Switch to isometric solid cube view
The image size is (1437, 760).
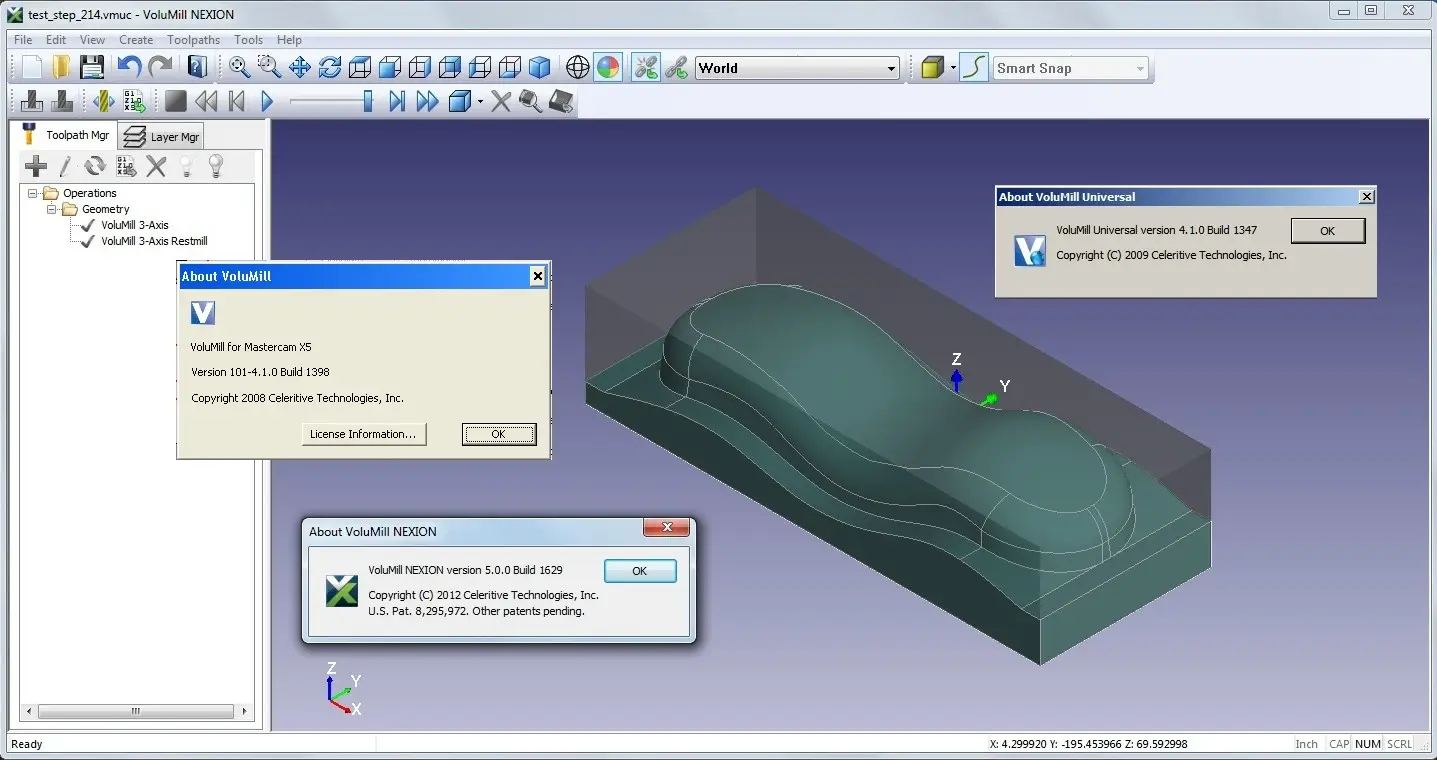tap(539, 67)
